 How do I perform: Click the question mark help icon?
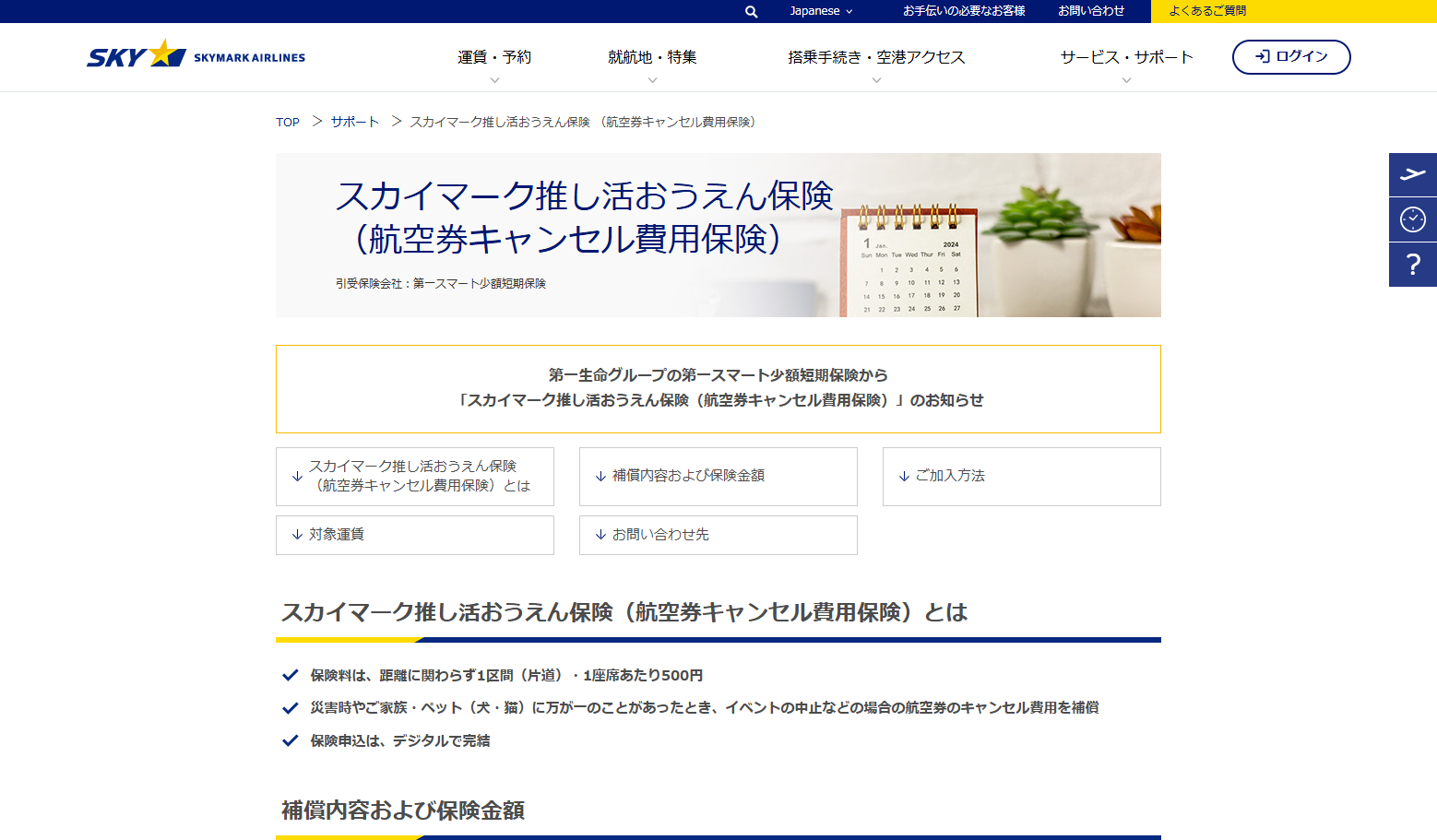(1412, 265)
